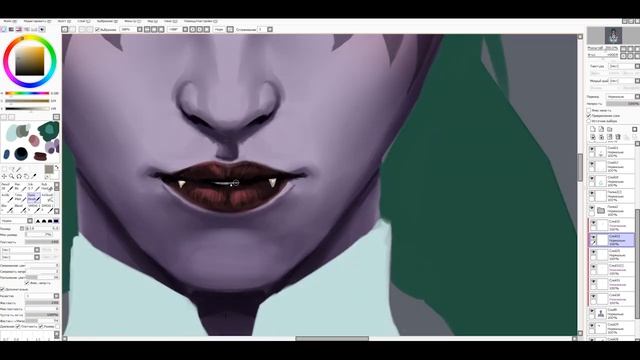Open the Canvas (Холст) menu
Viewport: 640px width, 360px height.
pyautogui.click(x=64, y=21)
